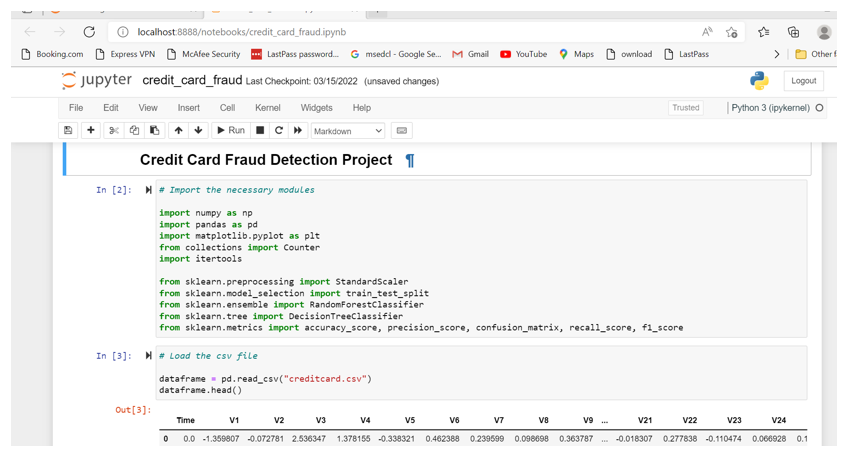The width and height of the screenshot is (855, 465).
Task: Click the heading anchor pilcrow link
Action: (410, 160)
